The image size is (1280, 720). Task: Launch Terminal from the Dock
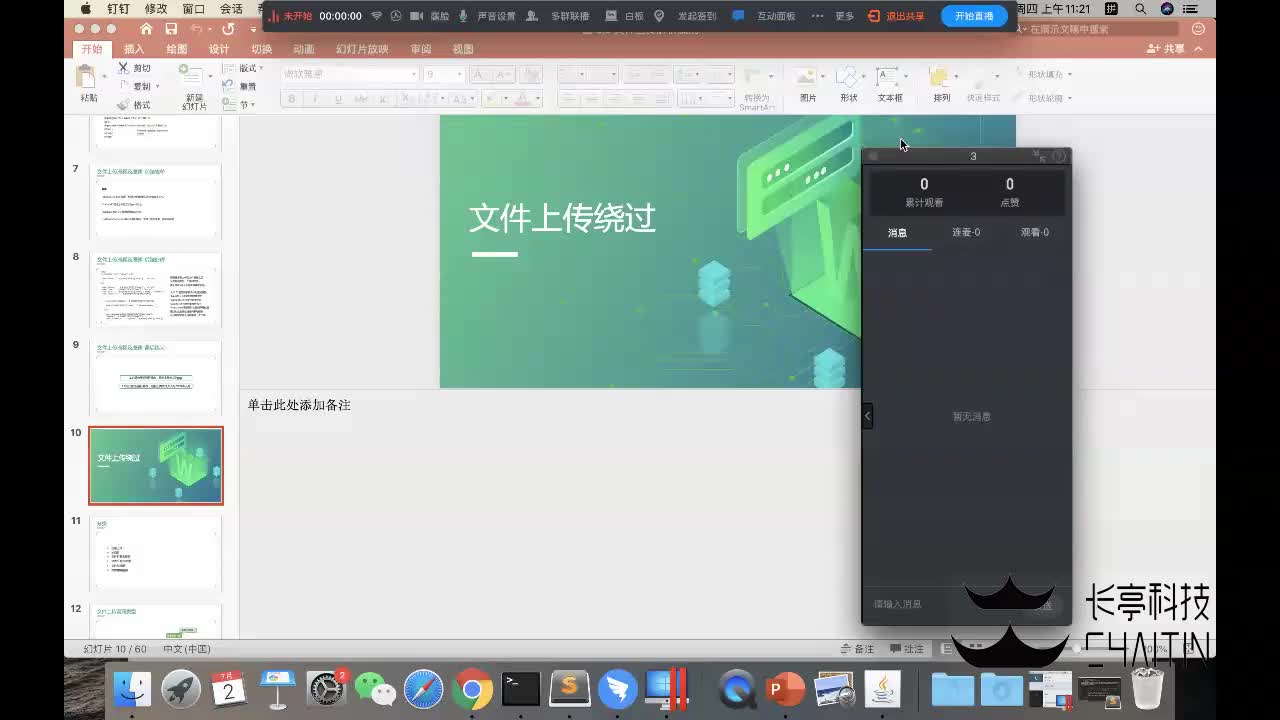pyautogui.click(x=521, y=689)
